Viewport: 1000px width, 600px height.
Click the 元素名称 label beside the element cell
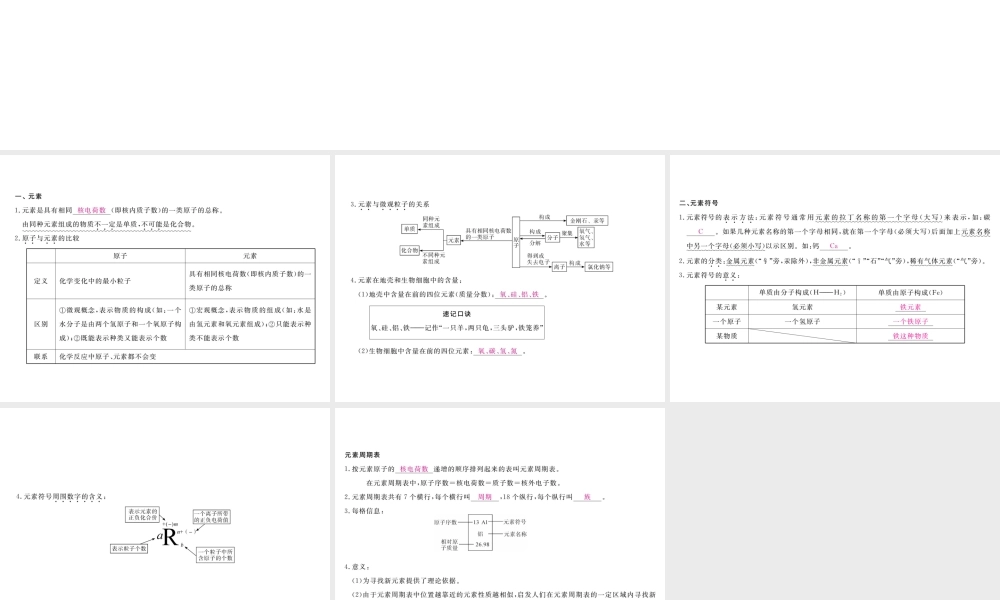(515, 534)
